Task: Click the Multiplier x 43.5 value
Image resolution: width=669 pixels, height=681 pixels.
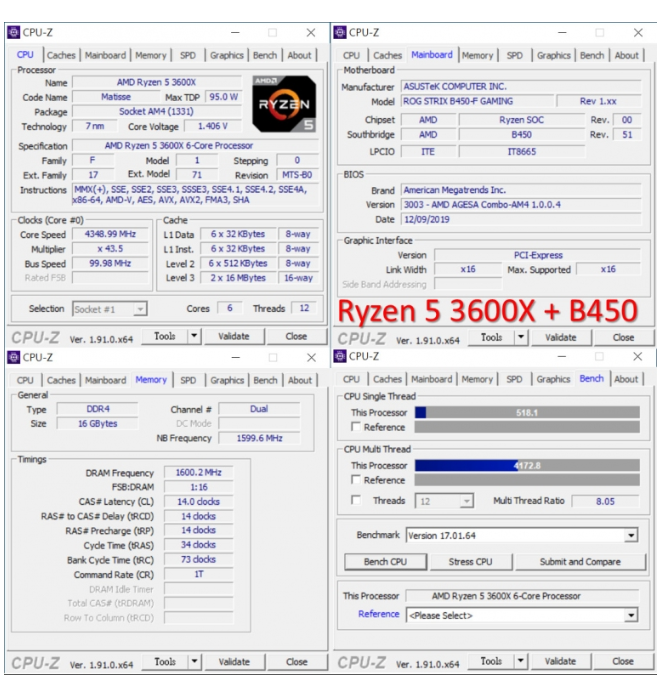Action: [x=110, y=249]
